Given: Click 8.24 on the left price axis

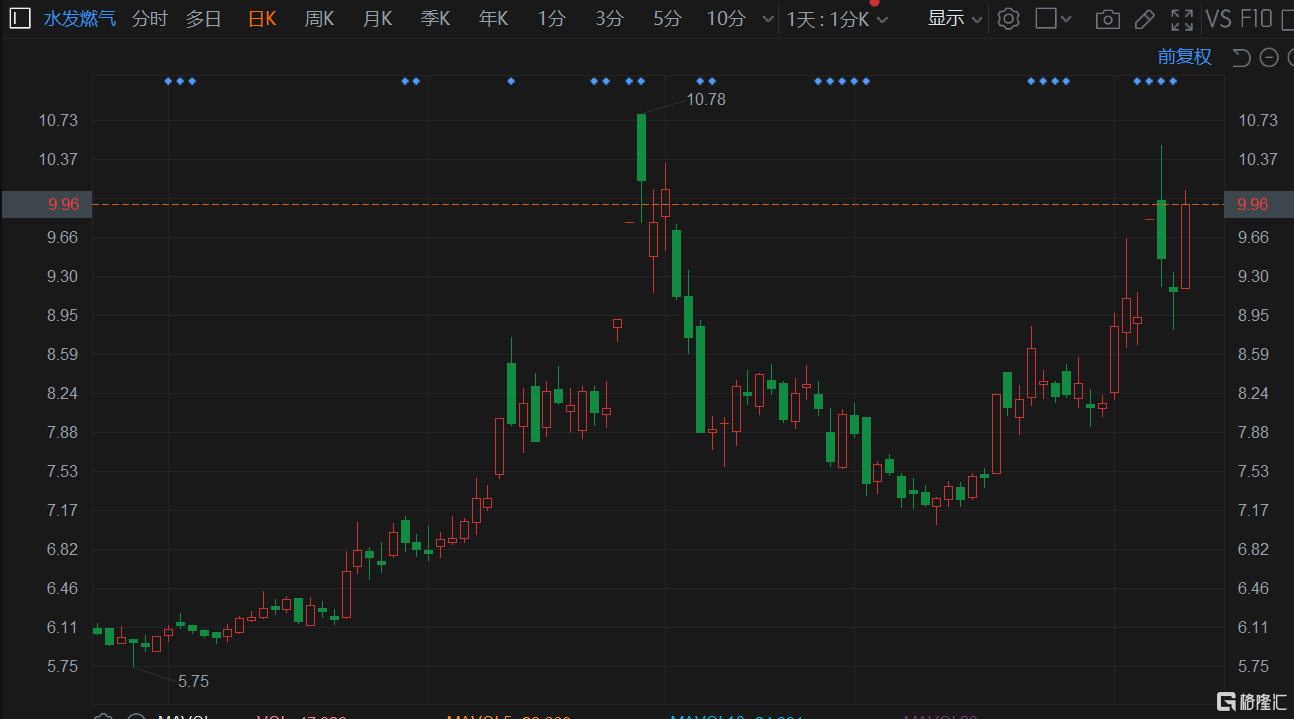Looking at the screenshot, I should click(63, 393).
